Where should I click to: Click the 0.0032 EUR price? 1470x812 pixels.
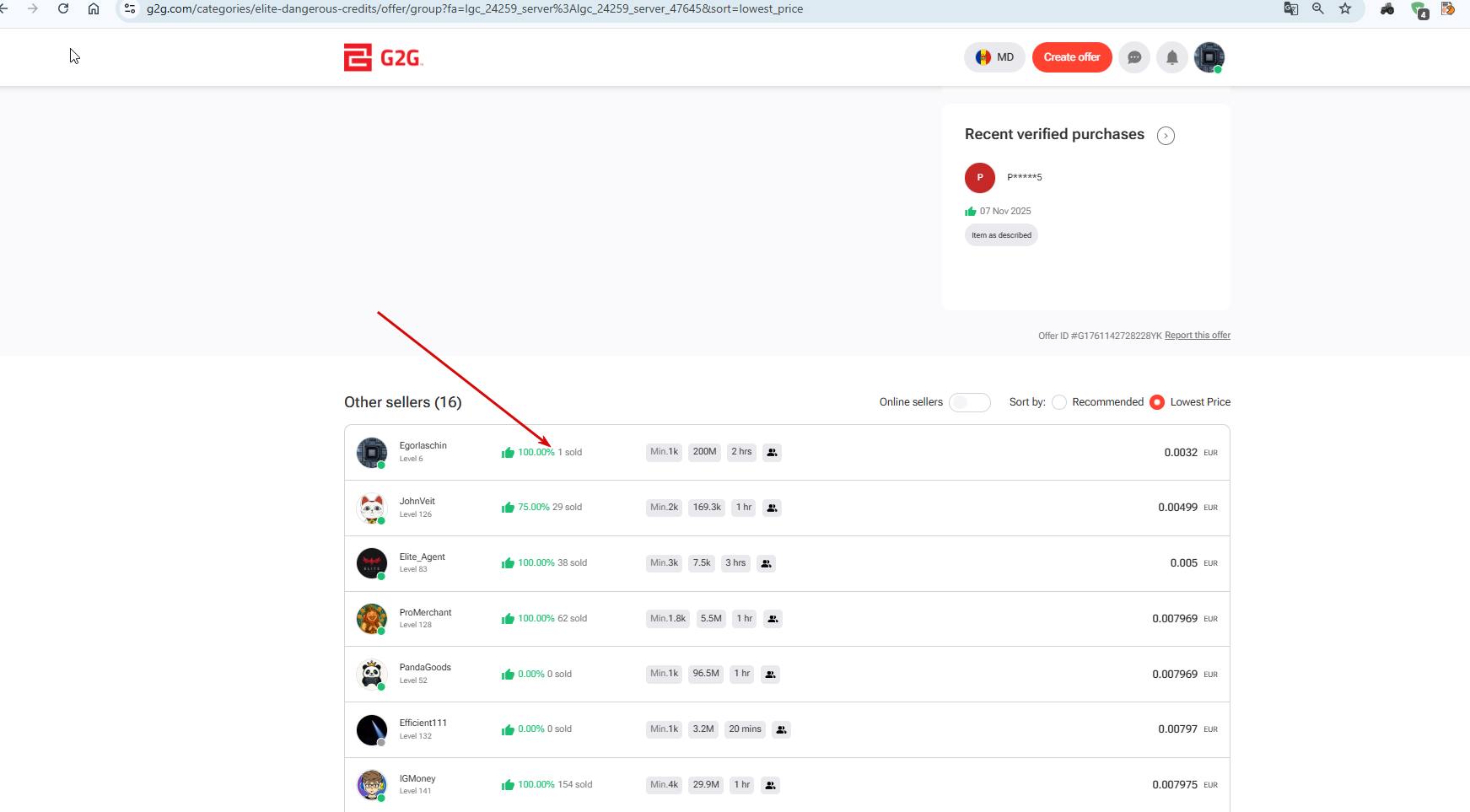tap(1191, 453)
